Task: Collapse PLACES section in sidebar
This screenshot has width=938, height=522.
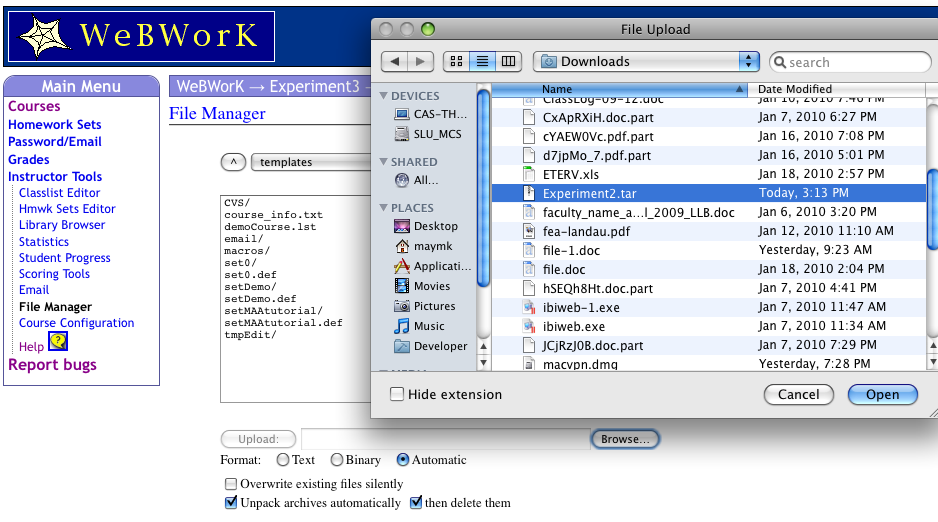Action: coord(383,207)
